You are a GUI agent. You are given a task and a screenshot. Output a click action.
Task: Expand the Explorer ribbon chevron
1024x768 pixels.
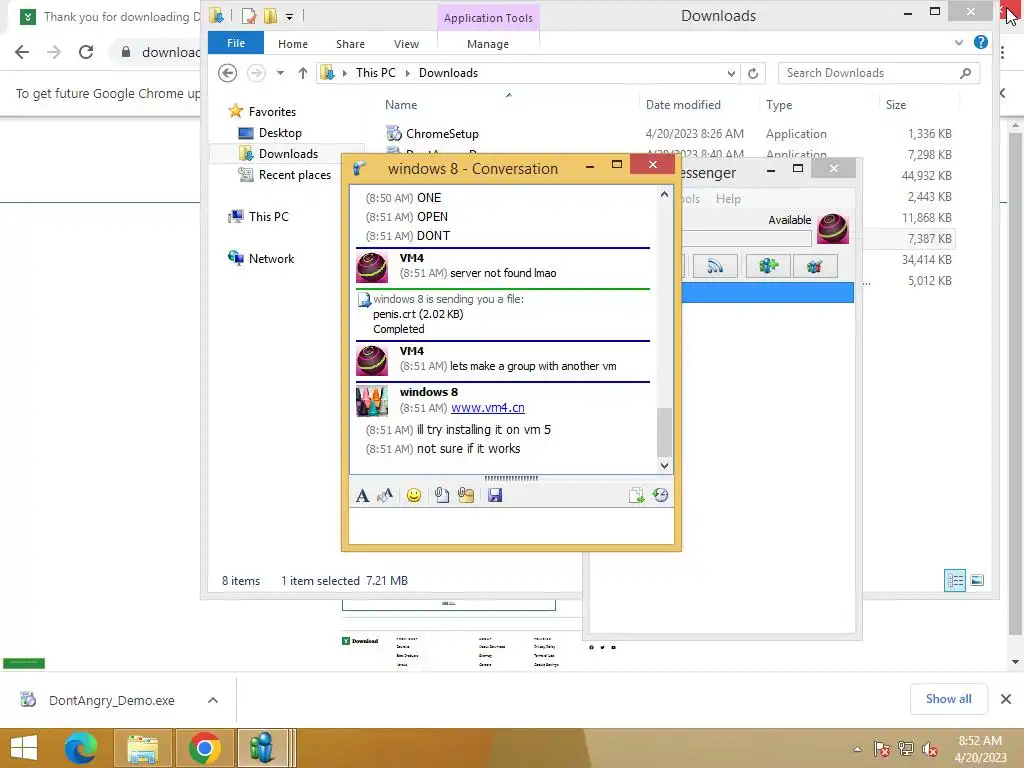point(959,42)
